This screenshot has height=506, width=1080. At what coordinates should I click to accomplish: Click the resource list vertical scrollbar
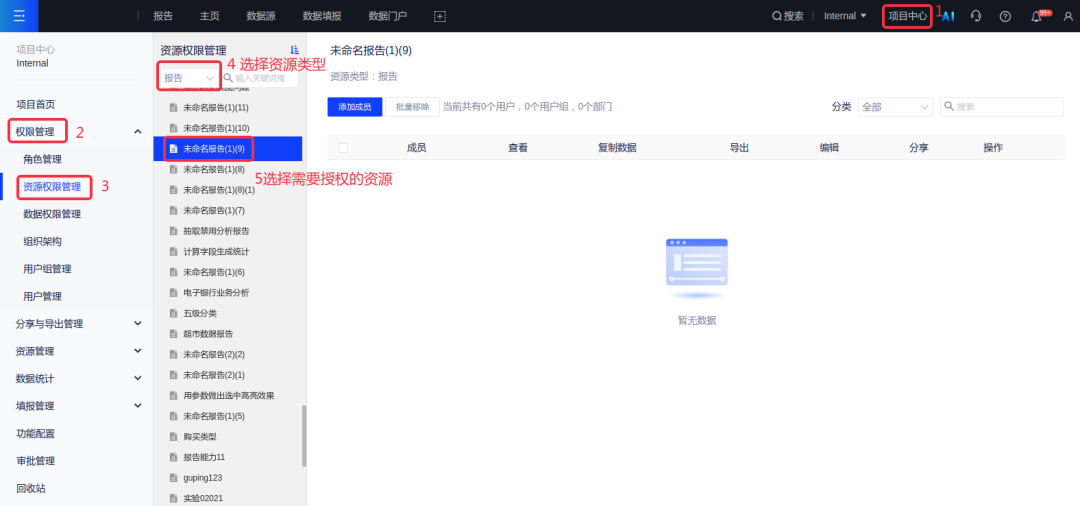tap(304, 435)
